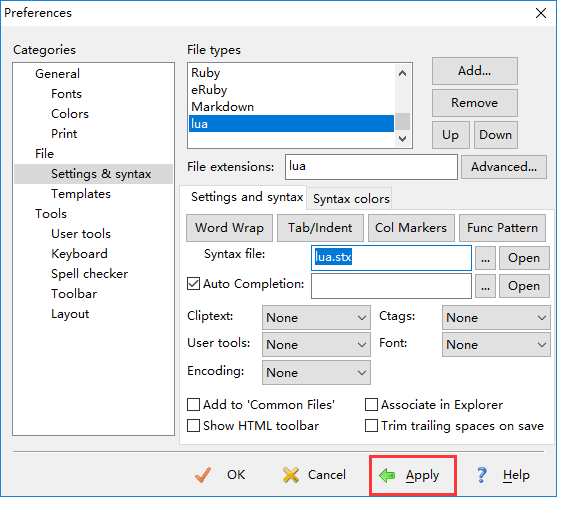Open the Templates category
Screen dimensions: 568x513
[x=81, y=194]
